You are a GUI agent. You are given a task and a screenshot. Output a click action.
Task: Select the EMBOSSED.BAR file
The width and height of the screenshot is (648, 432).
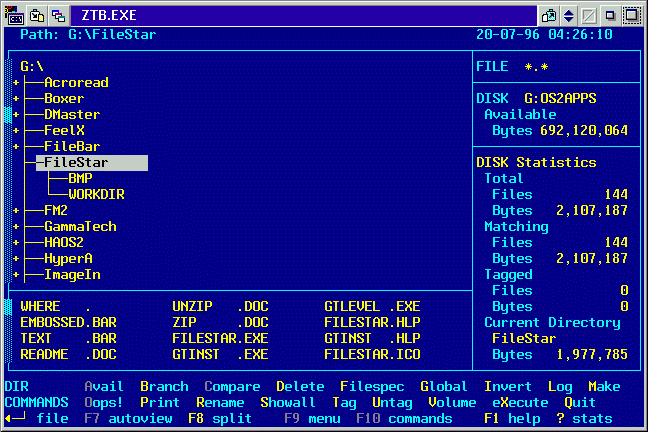(x=69, y=322)
